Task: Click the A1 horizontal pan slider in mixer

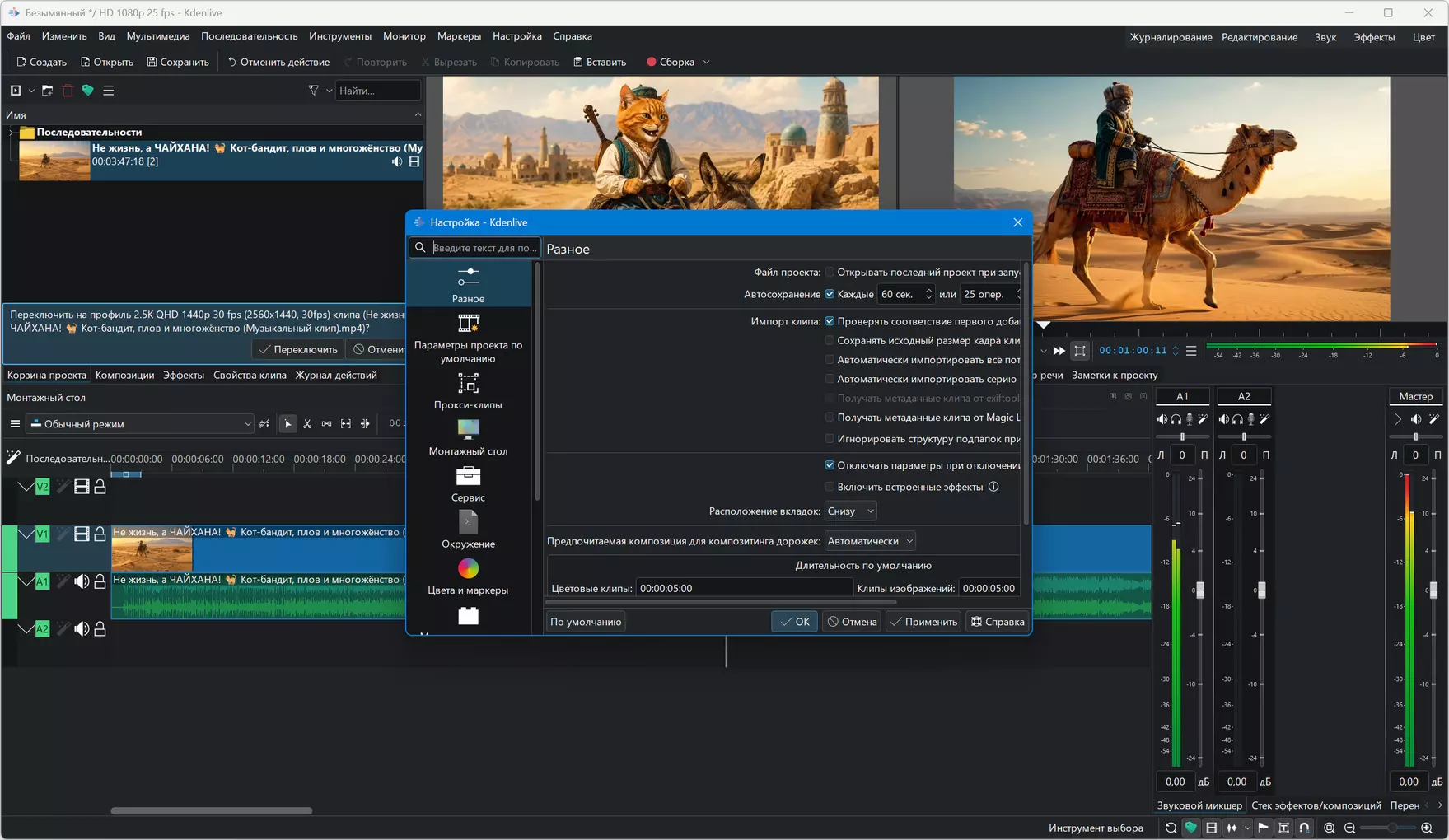Action: 1182,436
